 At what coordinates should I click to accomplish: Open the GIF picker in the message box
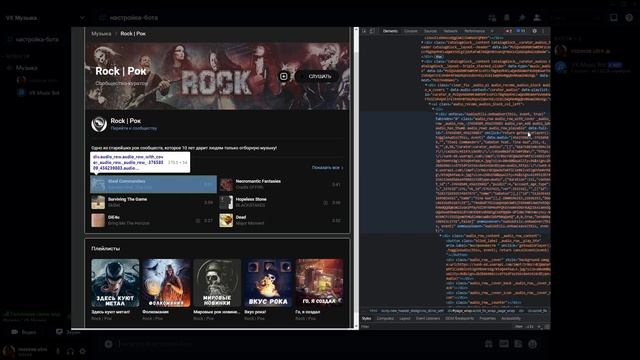click(504, 344)
